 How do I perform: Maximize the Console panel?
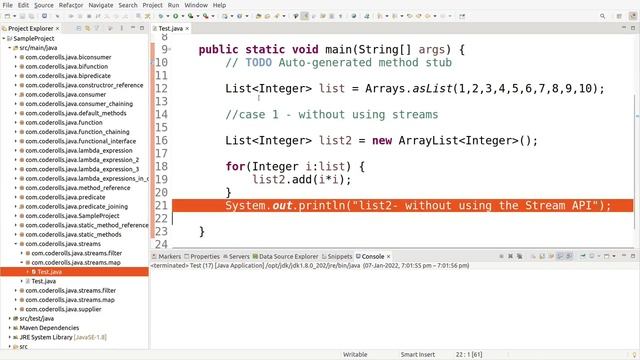[x=633, y=256]
